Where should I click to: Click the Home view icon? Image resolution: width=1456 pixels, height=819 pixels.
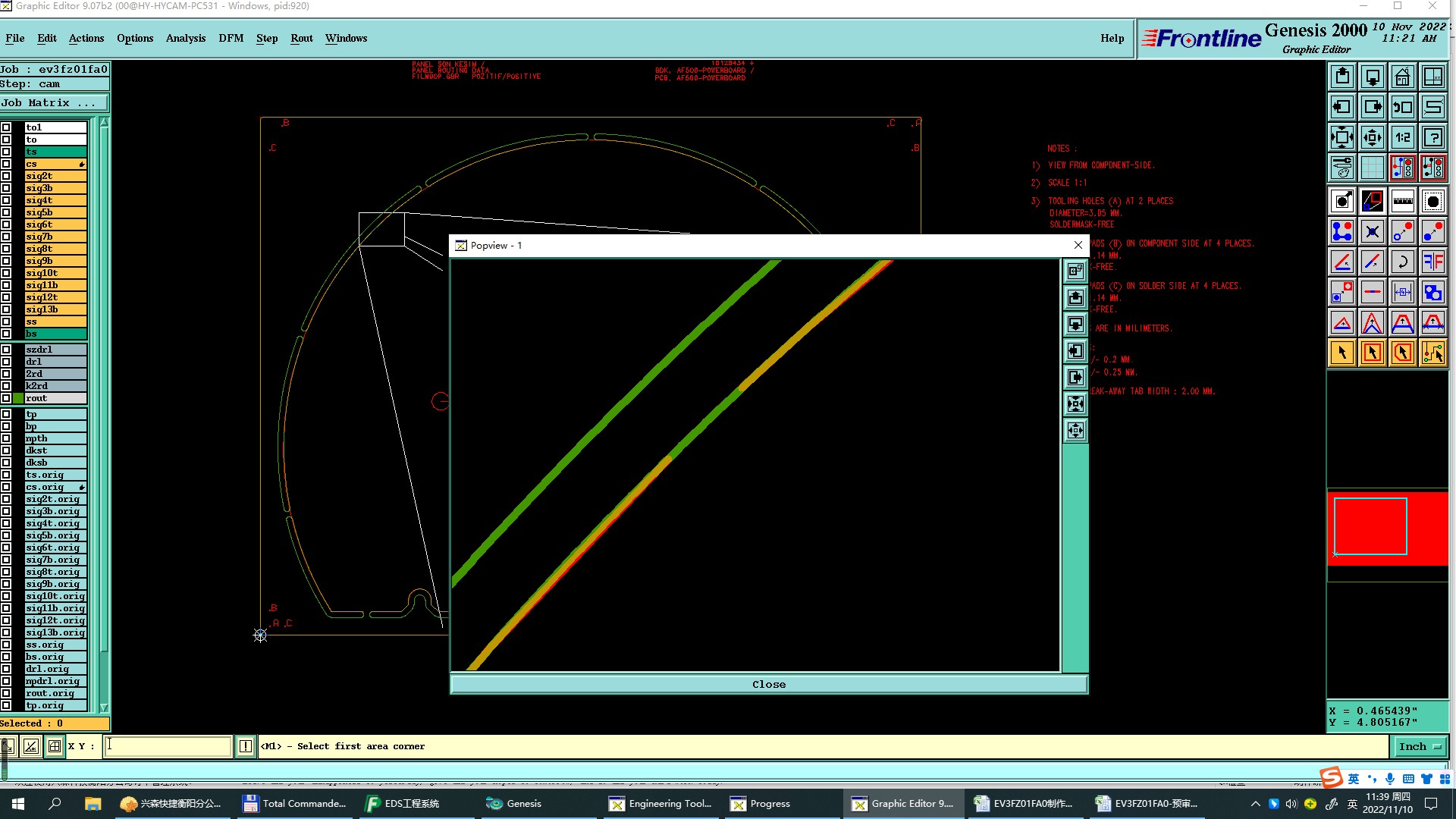[1402, 77]
